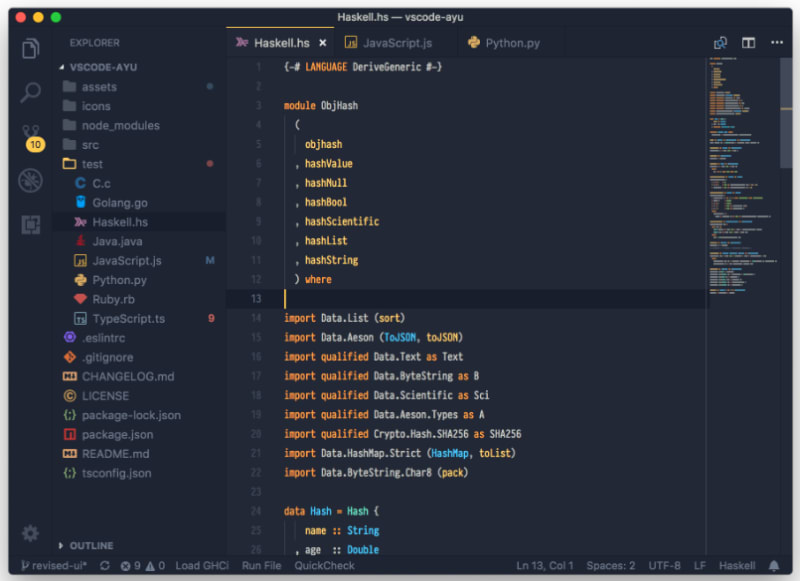
Task: Click QuickCheck in status bar
Action: coord(324,566)
